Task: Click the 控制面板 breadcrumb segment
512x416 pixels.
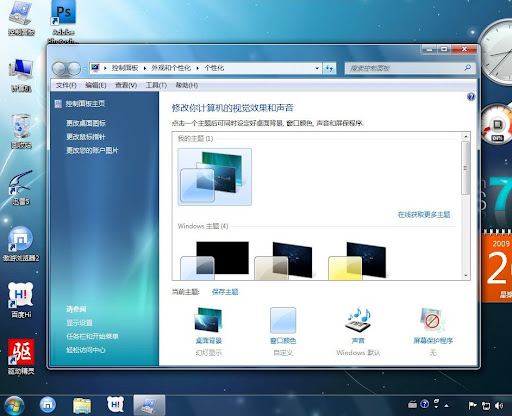Action: 125,68
